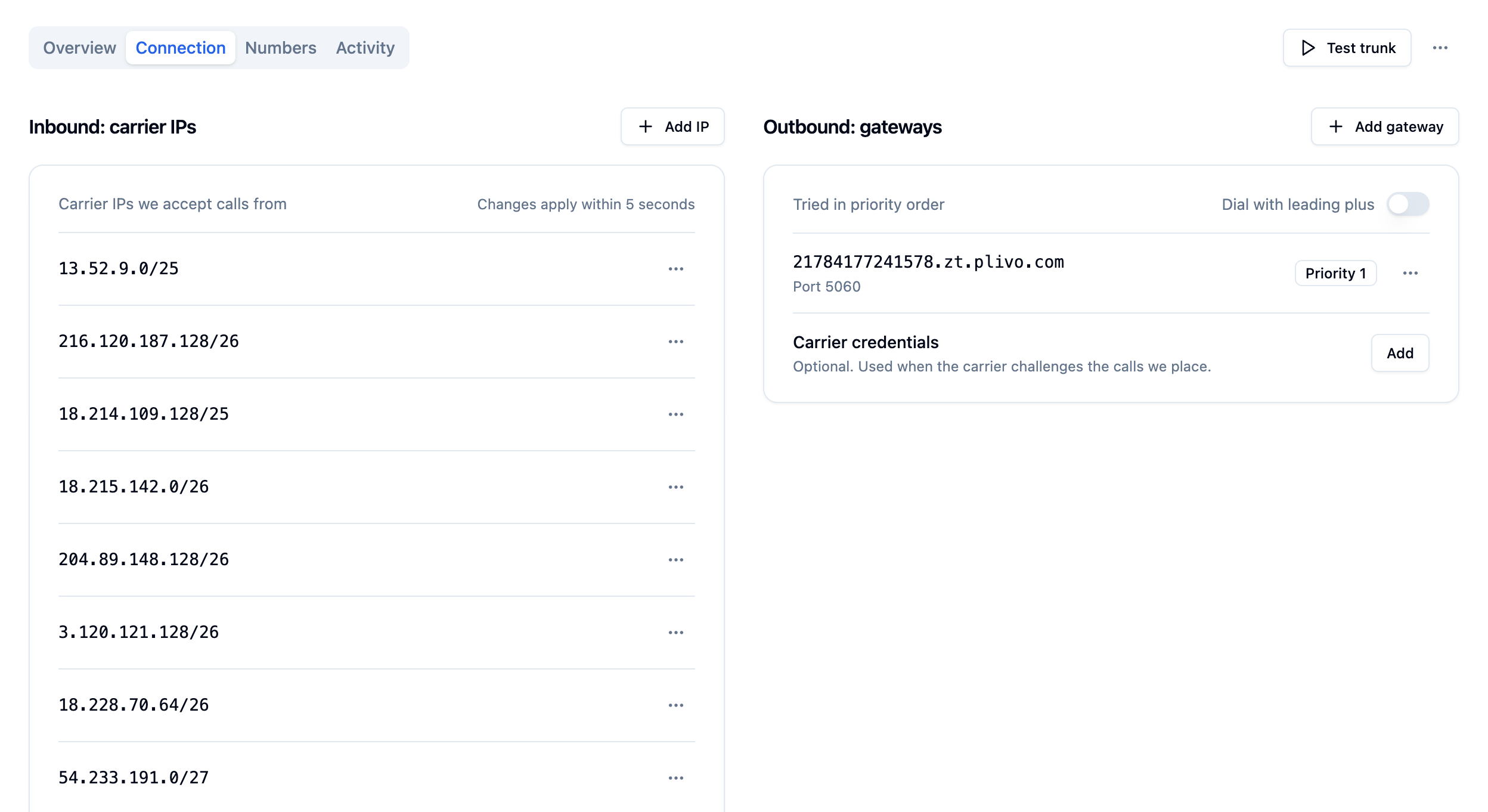Open options for IP 13.52.9.0/25
Screen dimensions: 1488x812
(x=675, y=269)
